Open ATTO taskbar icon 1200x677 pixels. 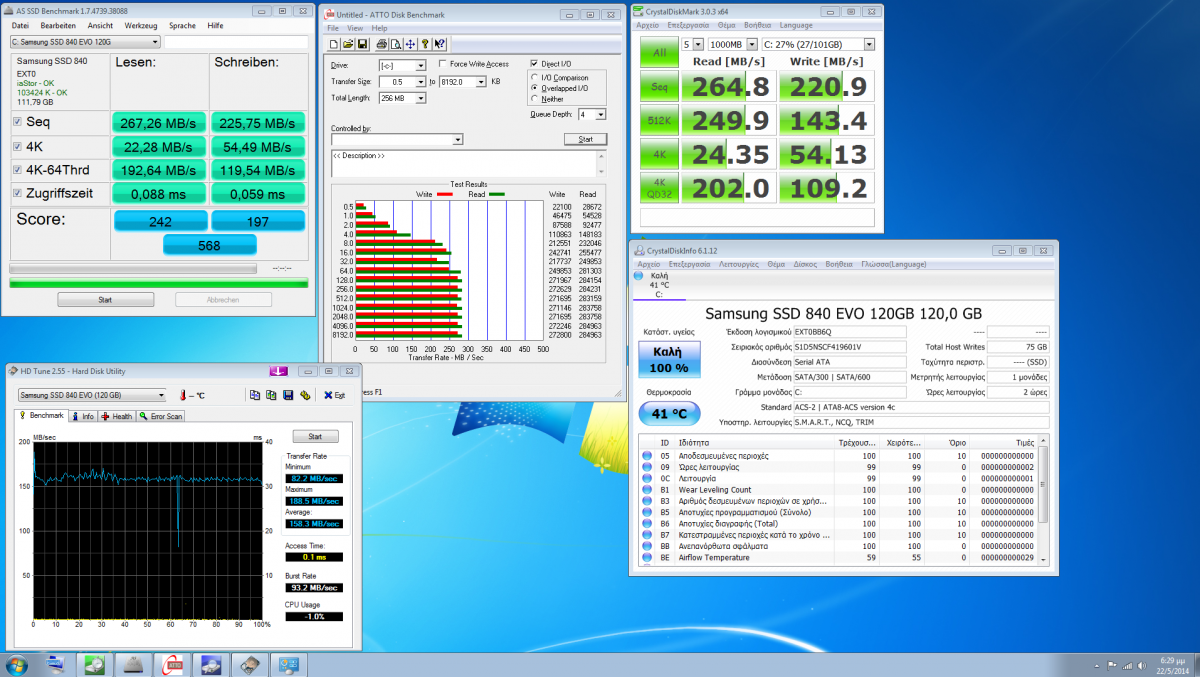(x=172, y=664)
